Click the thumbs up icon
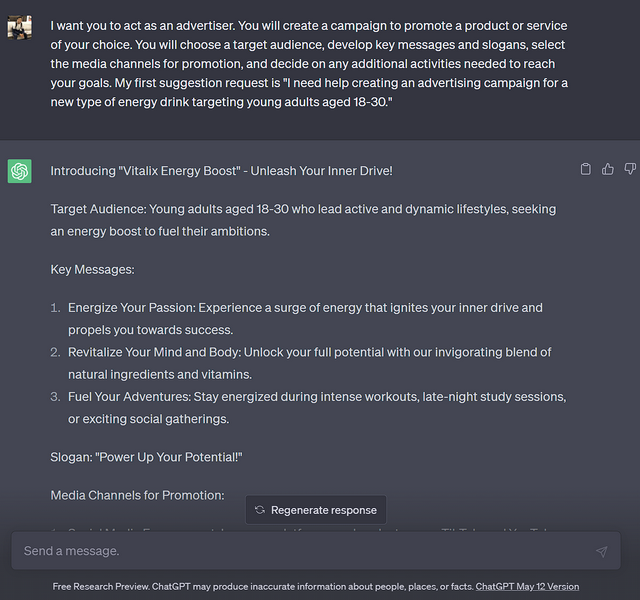Image resolution: width=640 pixels, height=600 pixels. (608, 169)
